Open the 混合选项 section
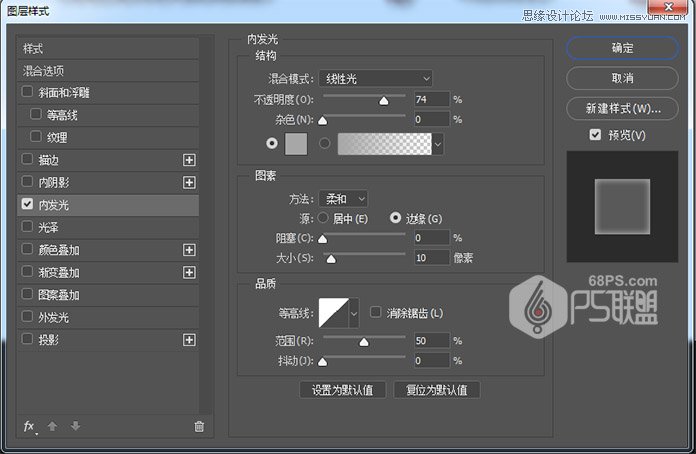Viewport: 696px width, 454px height. coord(108,71)
